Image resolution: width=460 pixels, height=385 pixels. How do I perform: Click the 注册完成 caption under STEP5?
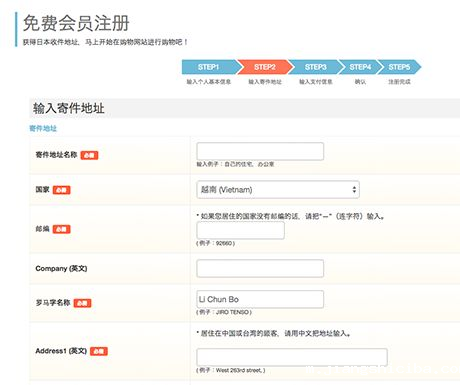coord(399,82)
